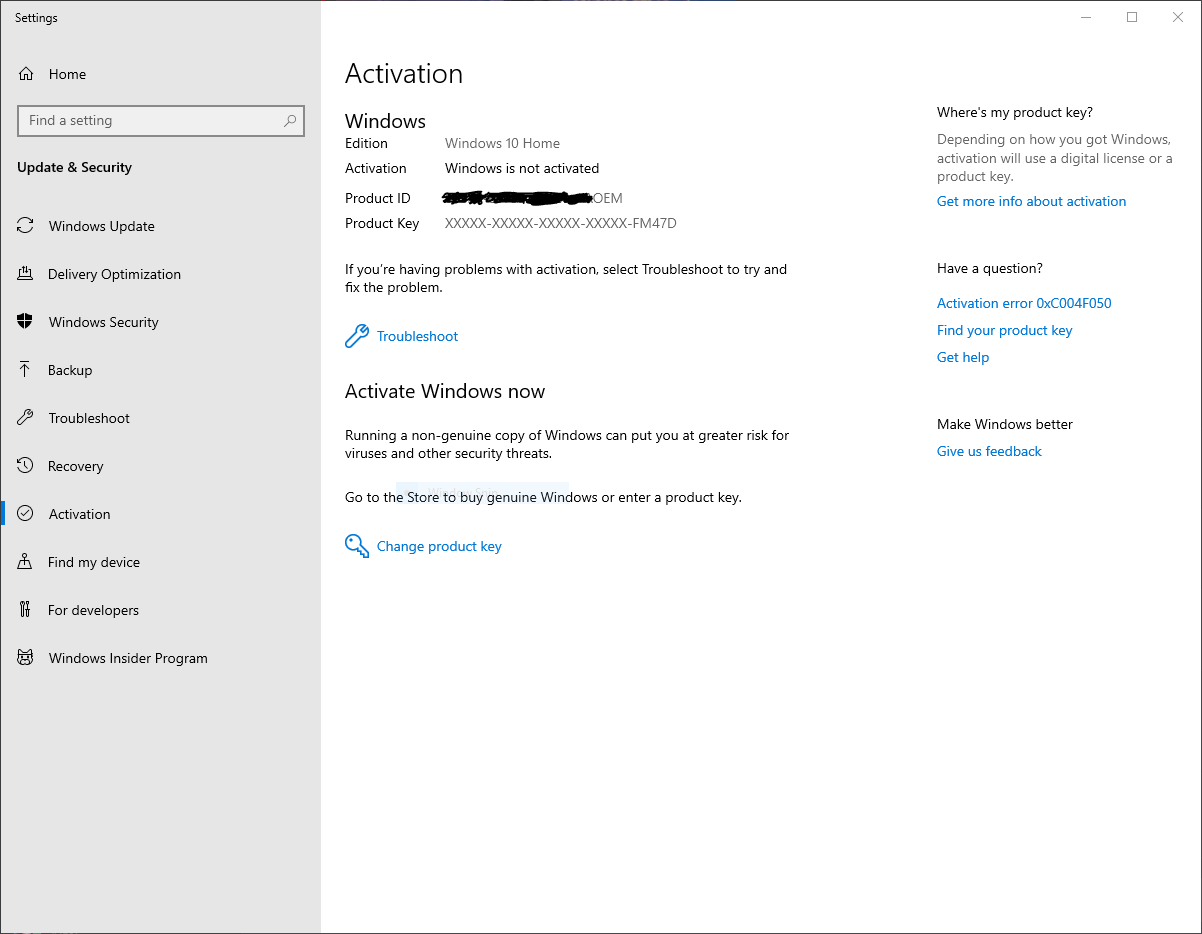The height and width of the screenshot is (934, 1202).
Task: Click the blue key icon for product key
Action: [357, 546]
